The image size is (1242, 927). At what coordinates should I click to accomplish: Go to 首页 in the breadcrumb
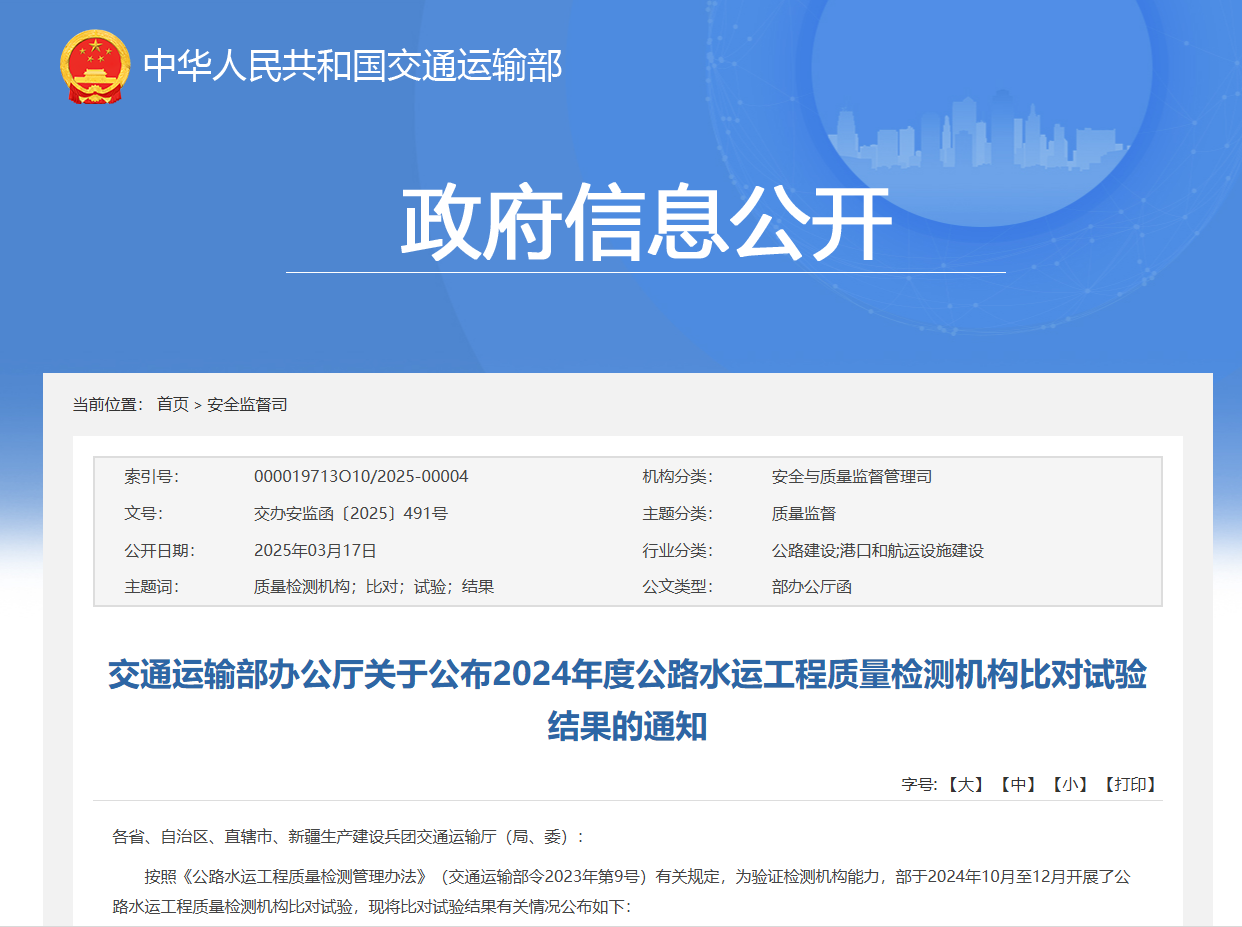pyautogui.click(x=172, y=404)
